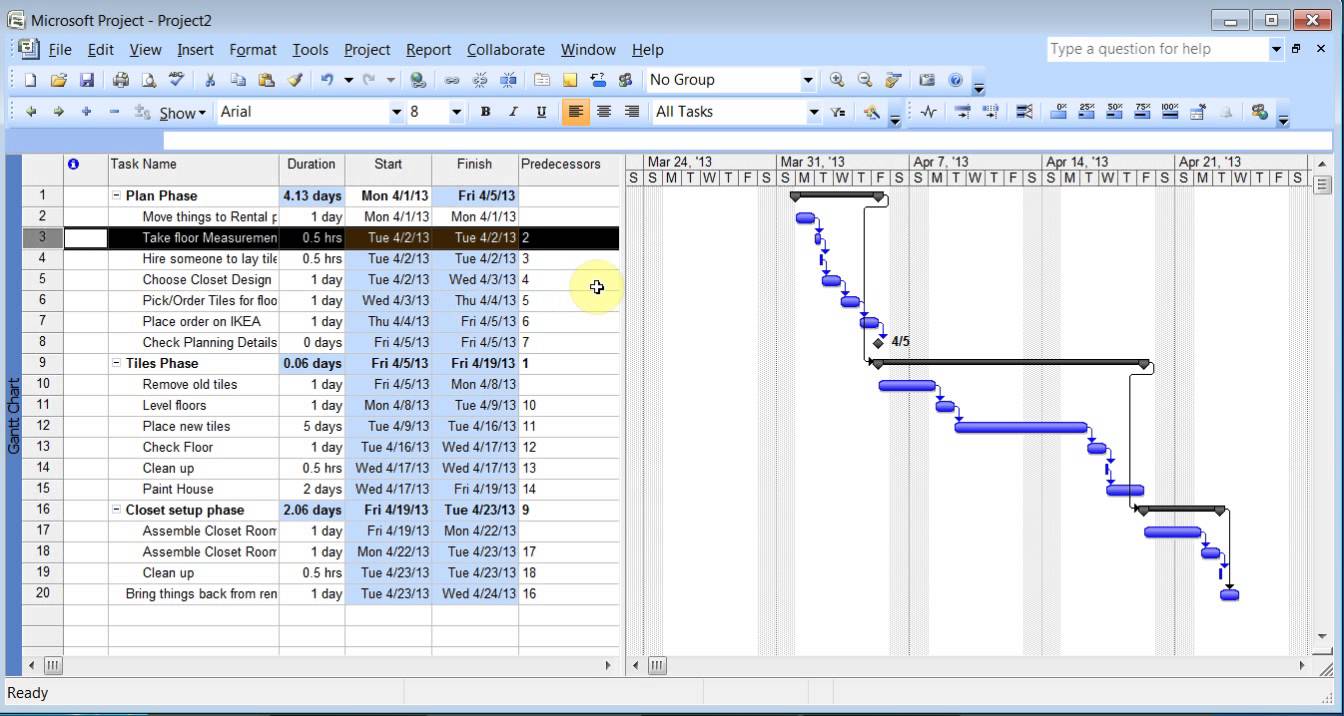Open the No Group dropdown
Image resolution: width=1344 pixels, height=716 pixels.
point(808,80)
